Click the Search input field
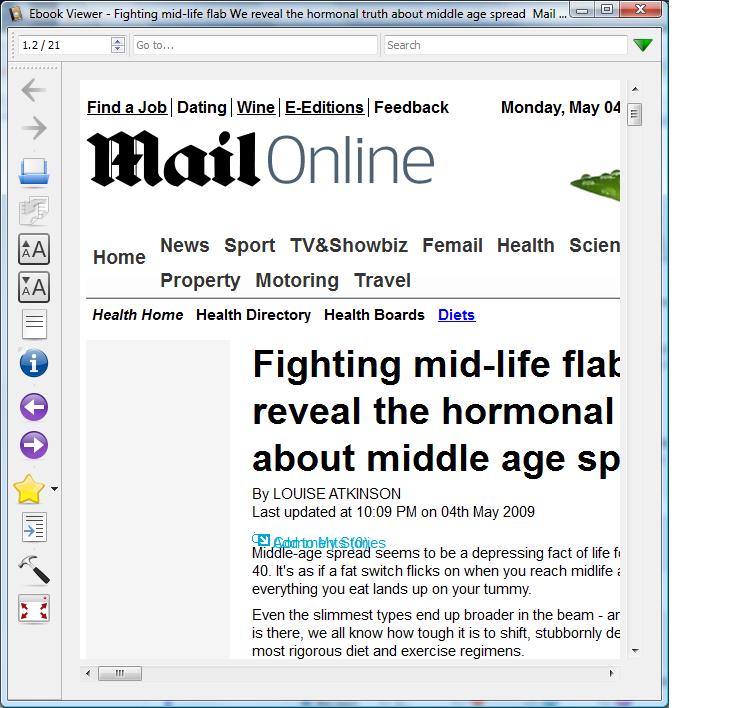Screen dimensions: 749x708 pos(505,45)
